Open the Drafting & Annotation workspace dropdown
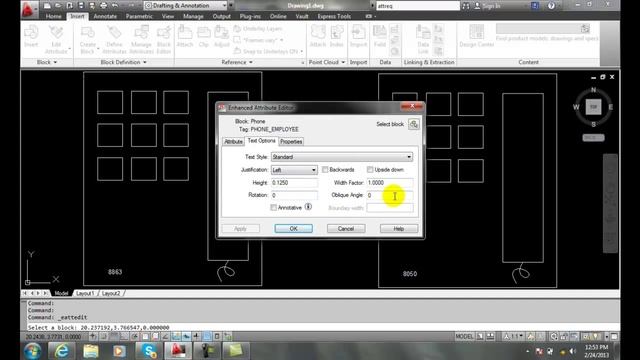The height and width of the screenshot is (360, 640). (x=186, y=6)
